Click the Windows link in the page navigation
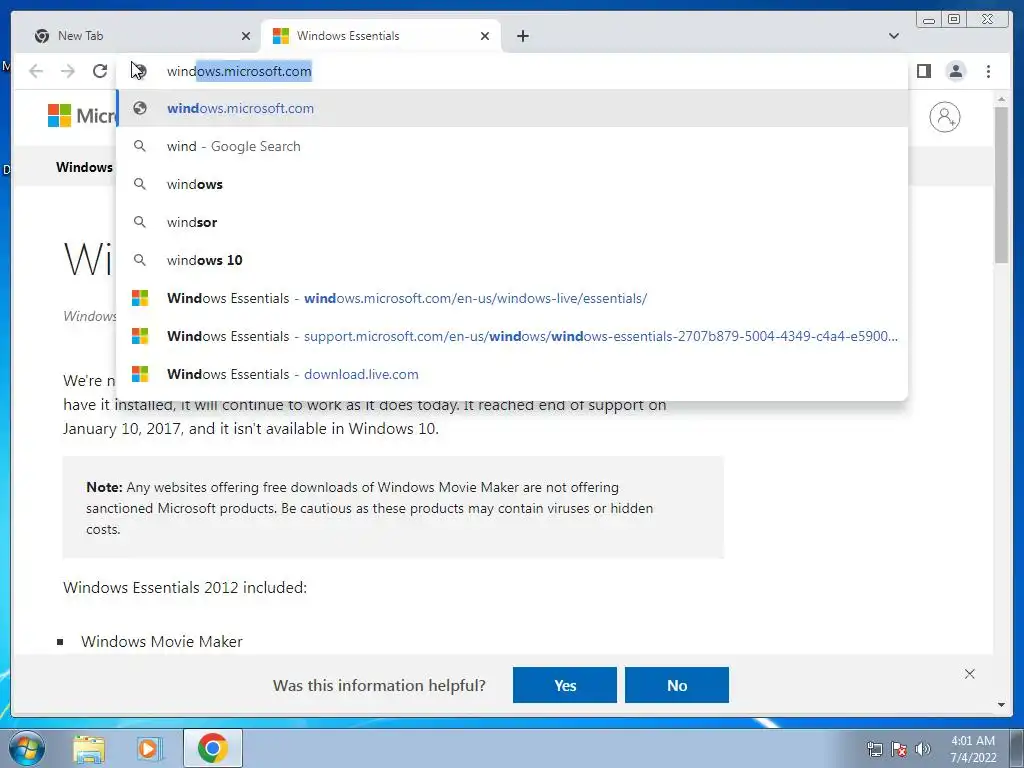1024x768 pixels. (84, 167)
